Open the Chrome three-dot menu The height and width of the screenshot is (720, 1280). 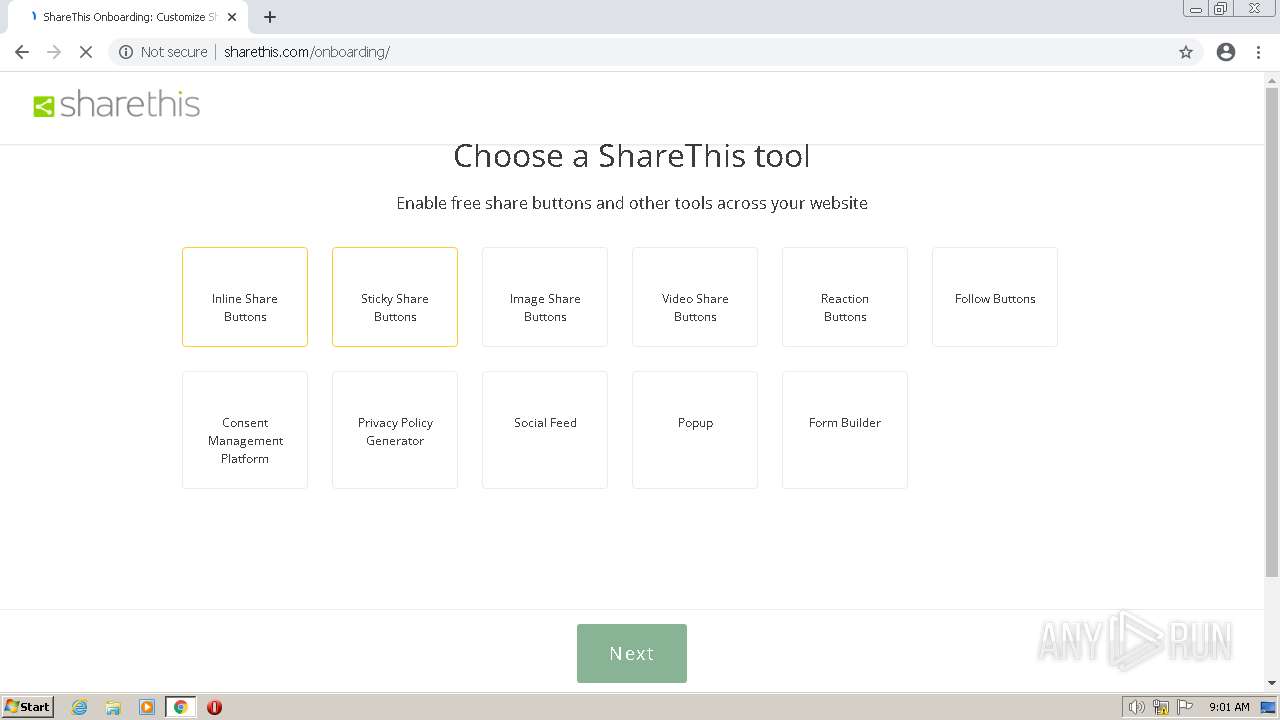[1259, 52]
